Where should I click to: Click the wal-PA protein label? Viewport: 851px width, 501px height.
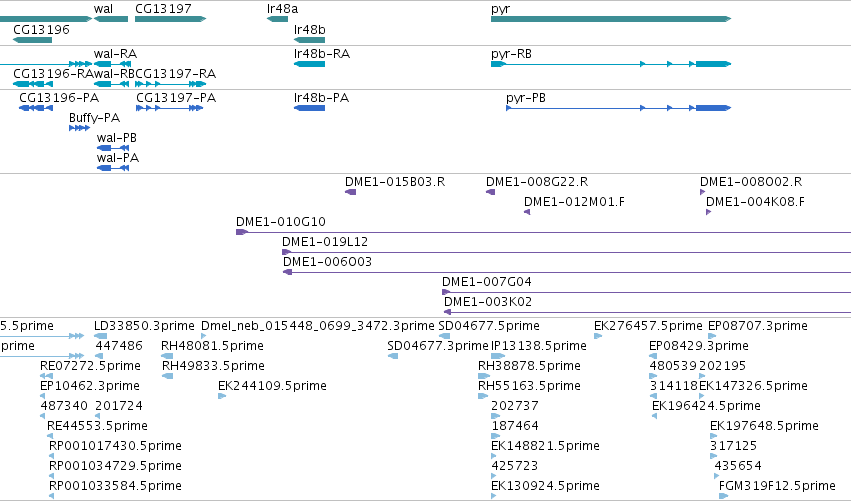118,158
